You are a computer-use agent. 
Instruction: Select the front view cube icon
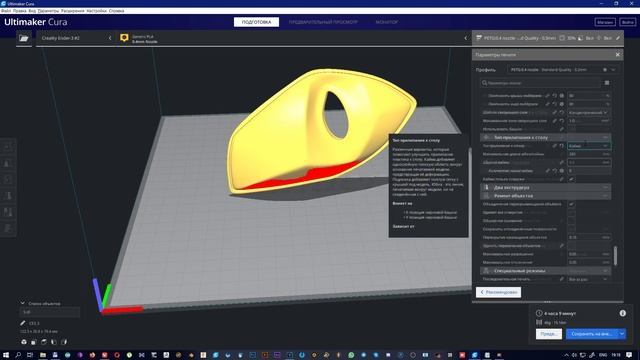(34, 342)
